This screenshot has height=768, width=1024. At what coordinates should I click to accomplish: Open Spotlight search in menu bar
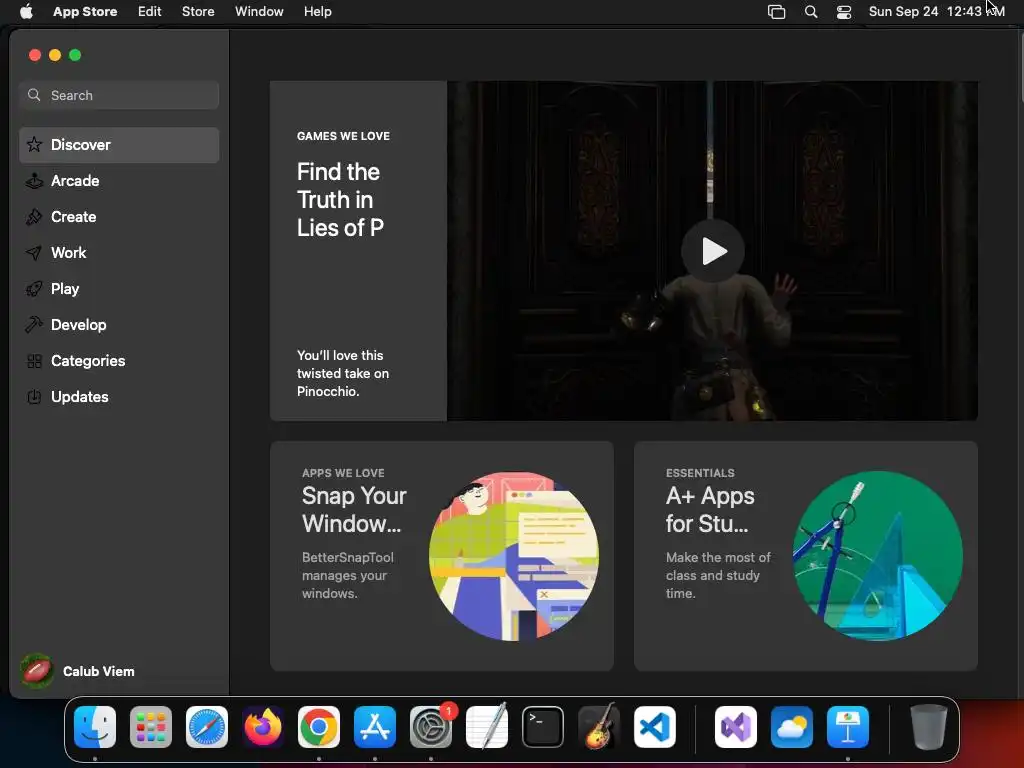tap(810, 12)
